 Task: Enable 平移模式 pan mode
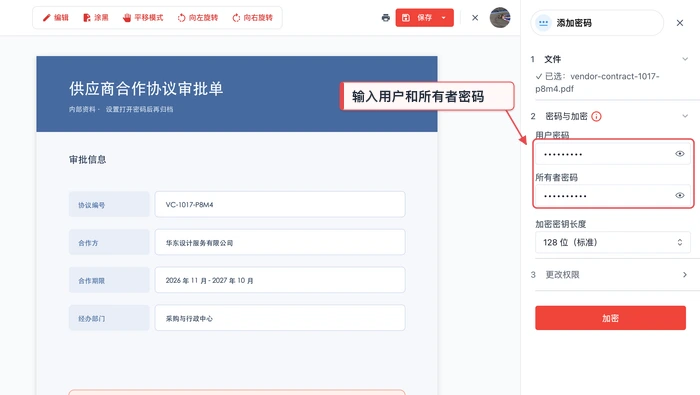coord(143,18)
